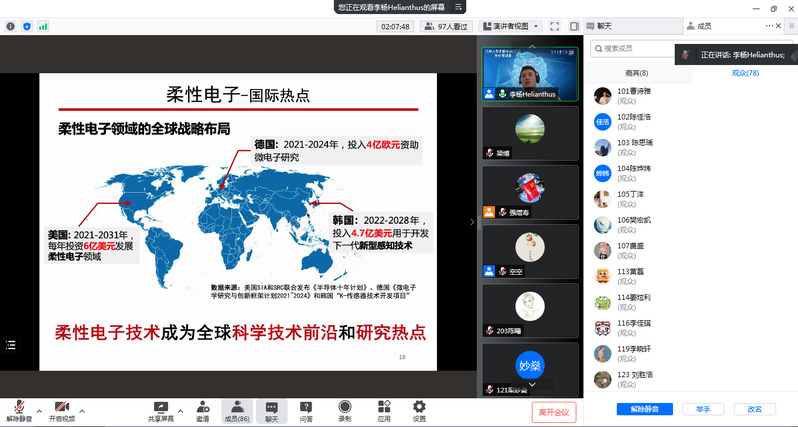798x427 pixels.
Task: Expand the arrow next to 共享屏幕
Action: pos(179,409)
